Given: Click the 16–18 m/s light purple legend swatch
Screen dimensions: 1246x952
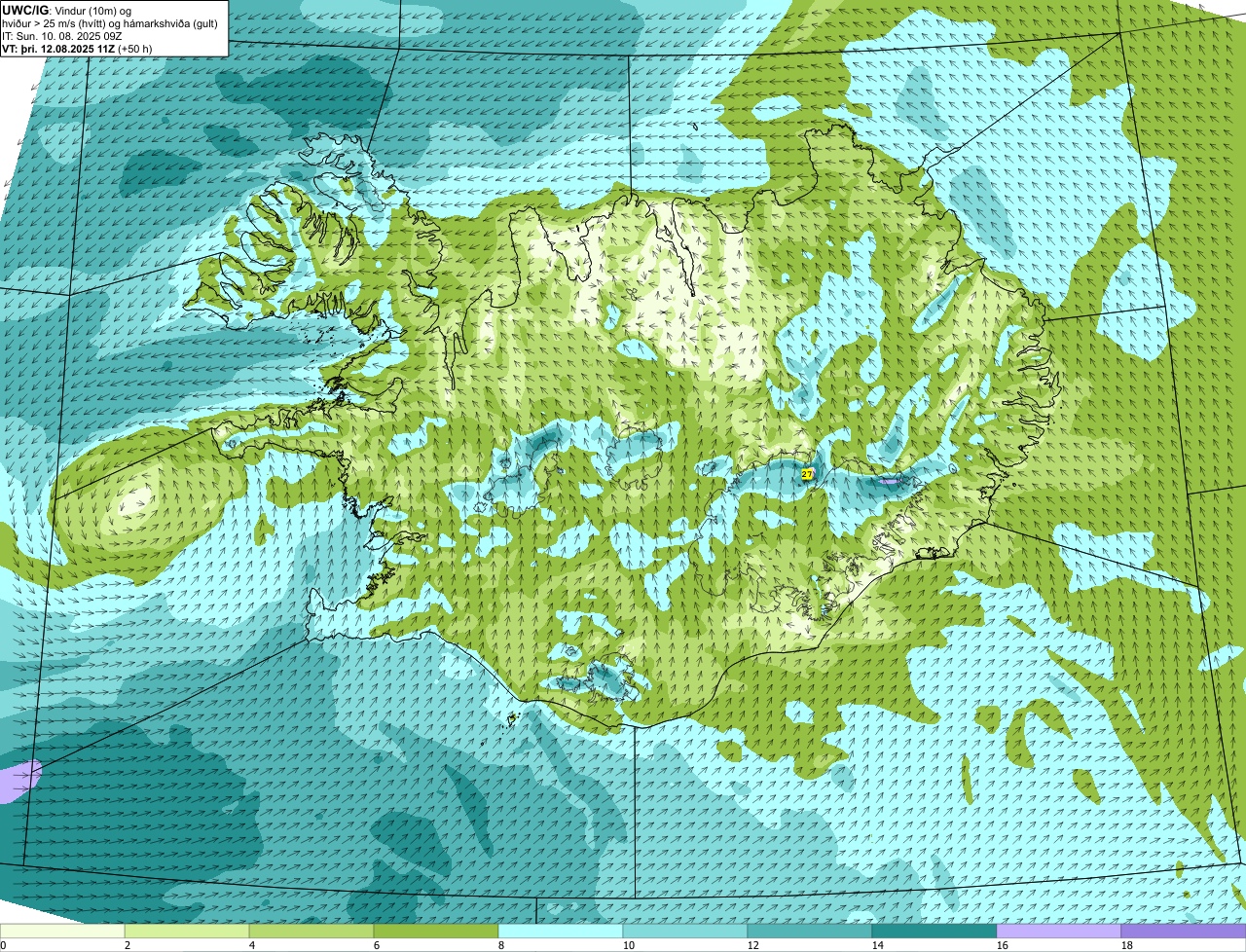Looking at the screenshot, I should [x=1059, y=931].
